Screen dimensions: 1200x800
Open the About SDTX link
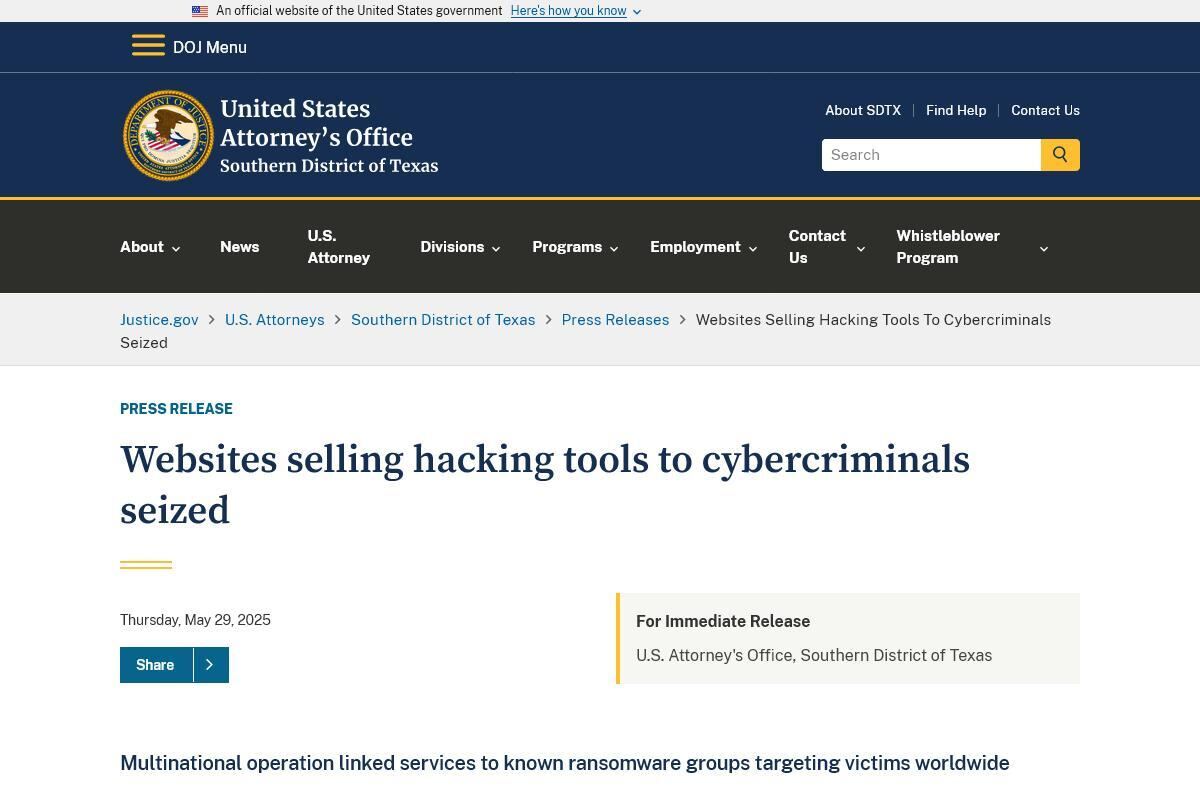click(x=863, y=110)
